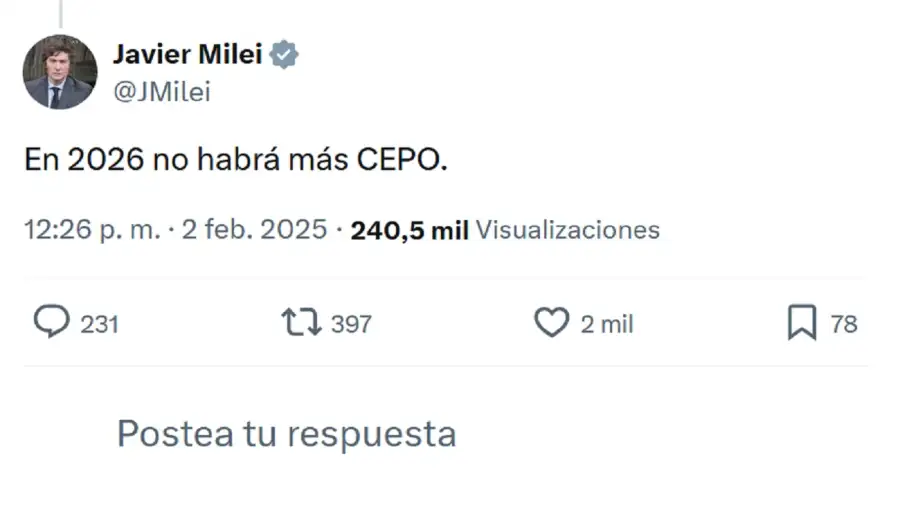Open the Javier Milei display name link
Screen dimensions: 900x505
pyautogui.click(x=187, y=55)
